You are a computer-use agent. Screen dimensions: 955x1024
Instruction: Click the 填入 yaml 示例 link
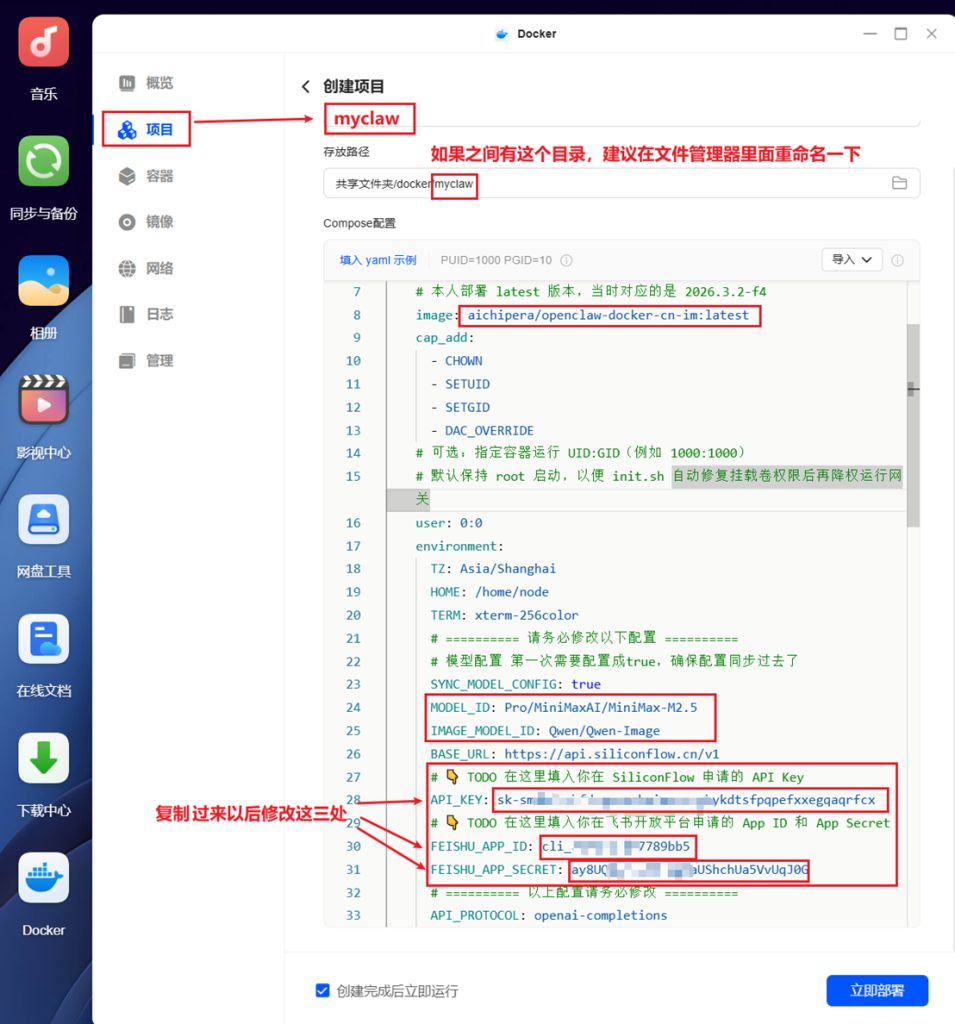pos(377,260)
